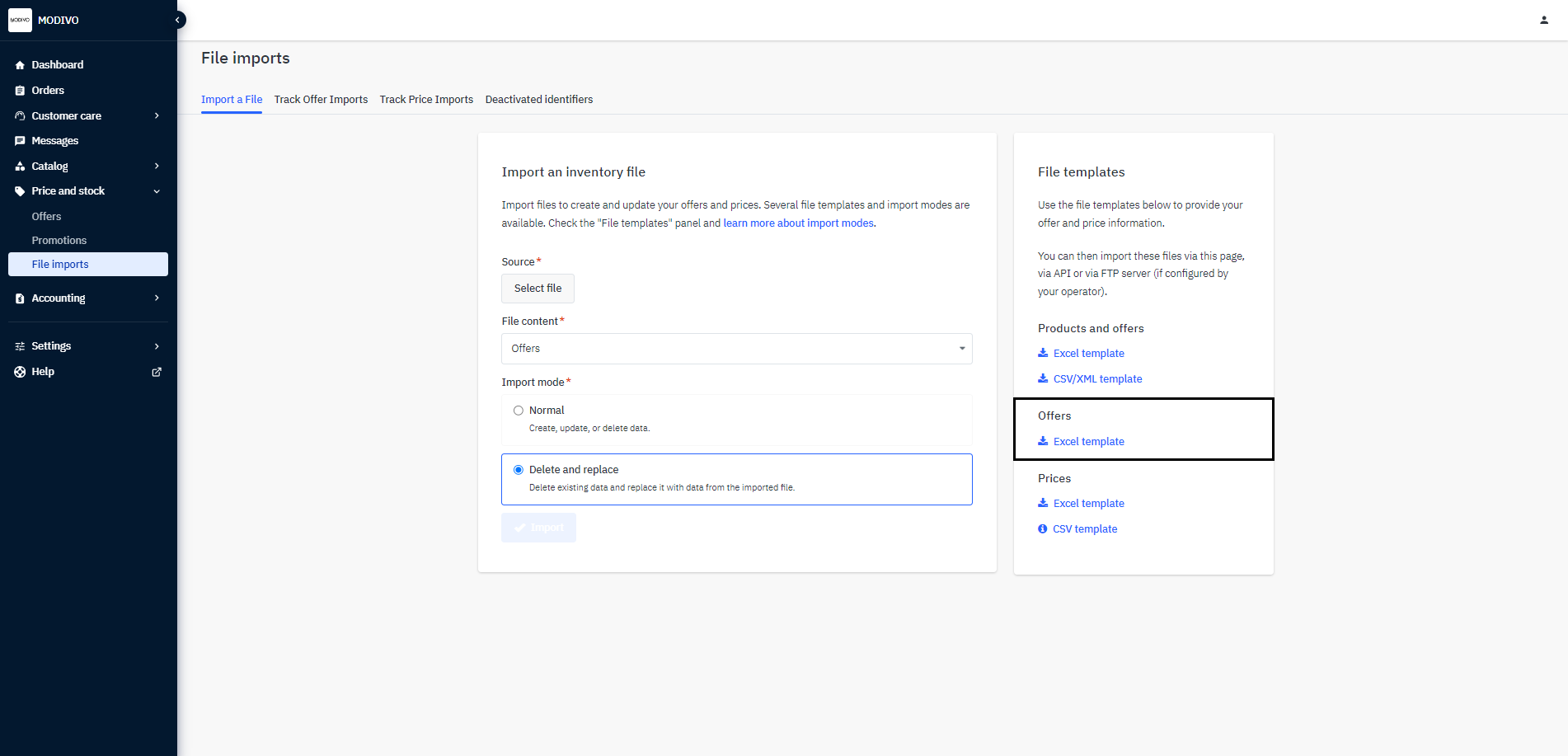The height and width of the screenshot is (756, 1568).
Task: Click the info icon beside CSV template
Action: pos(1043,529)
